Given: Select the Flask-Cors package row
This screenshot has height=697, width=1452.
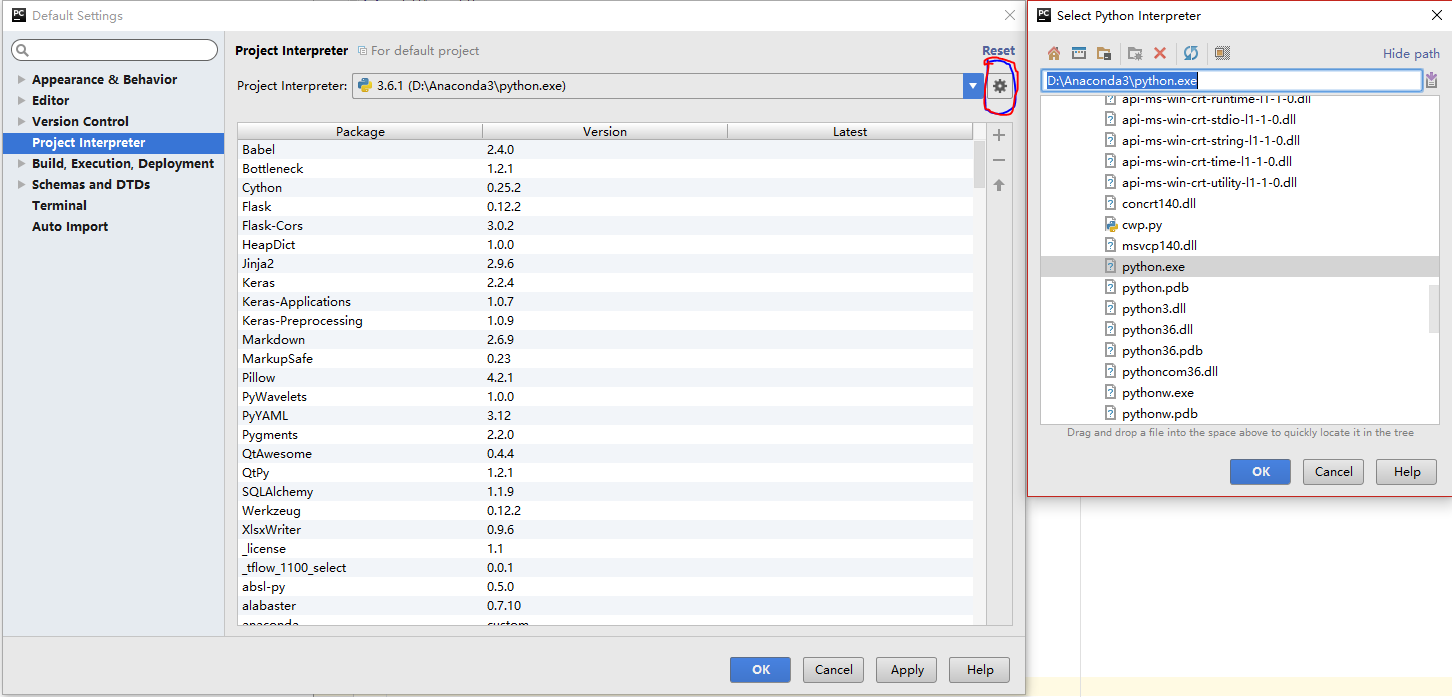Looking at the screenshot, I should point(605,225).
